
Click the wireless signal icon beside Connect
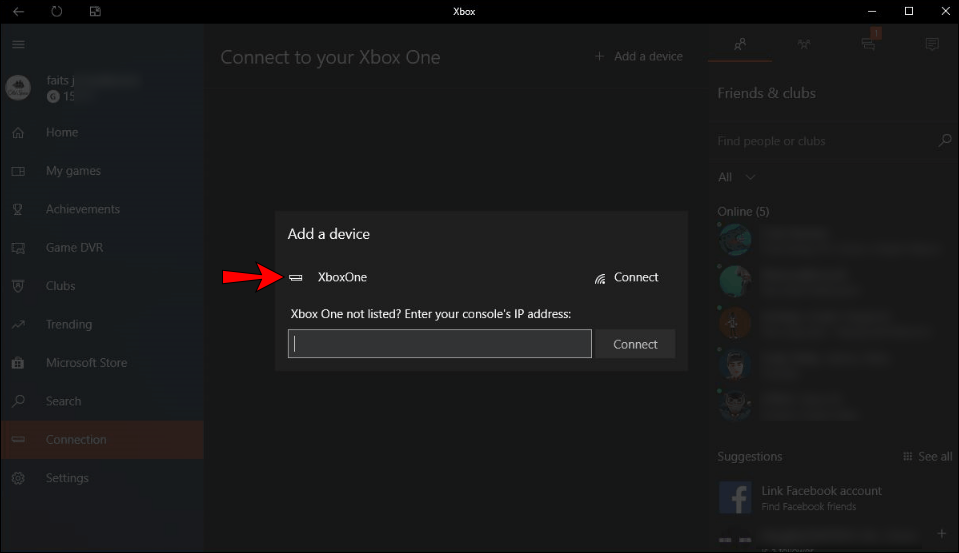(x=600, y=278)
